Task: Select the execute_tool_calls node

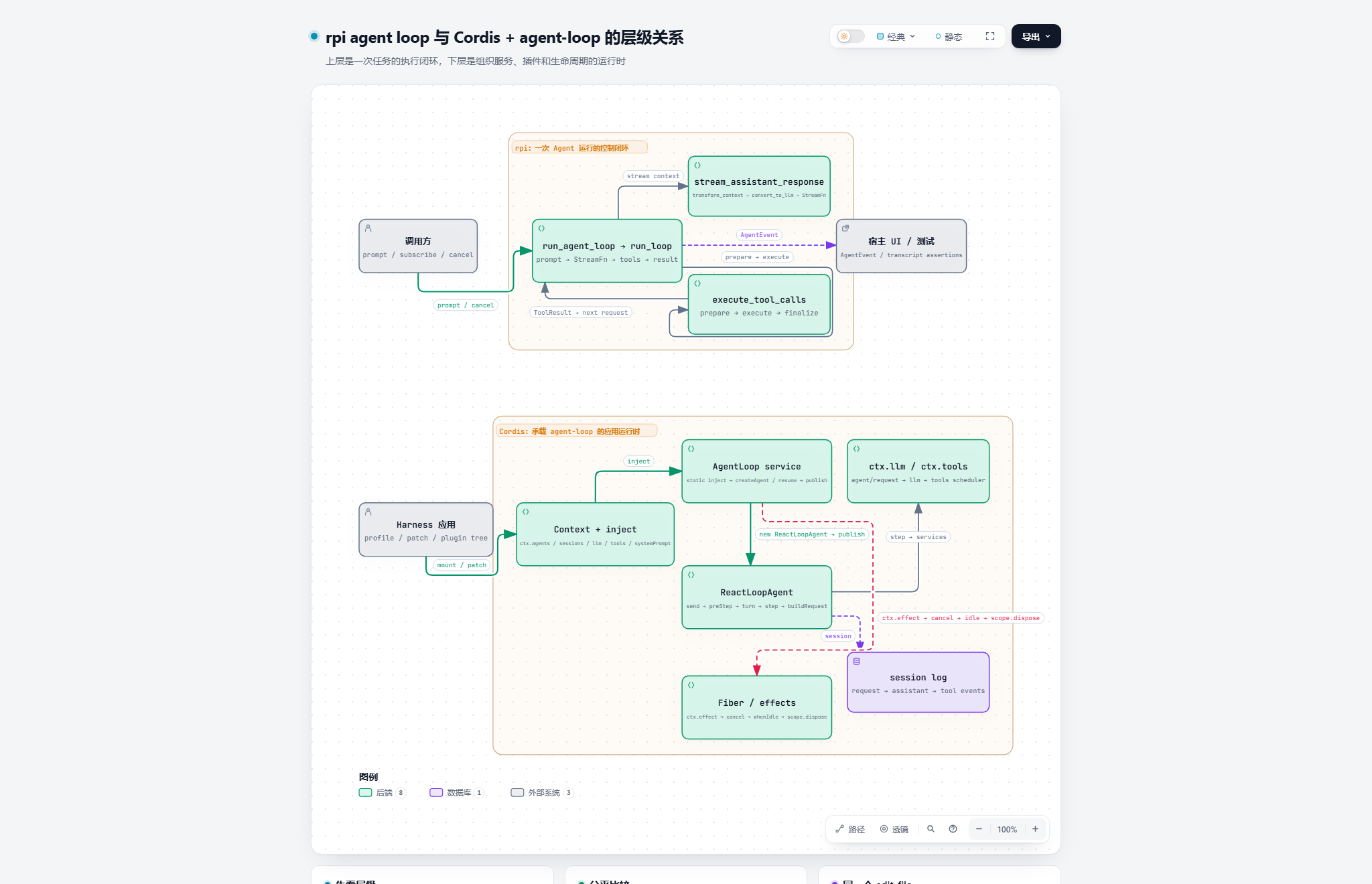Action: [759, 304]
